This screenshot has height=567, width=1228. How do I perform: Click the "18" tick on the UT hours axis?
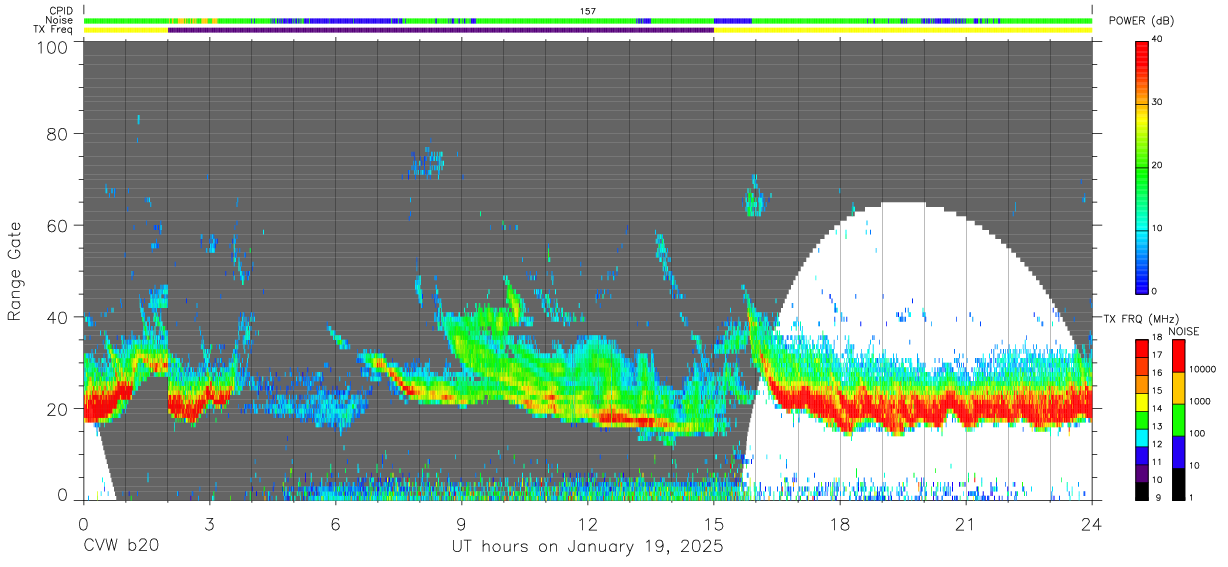[x=840, y=523]
